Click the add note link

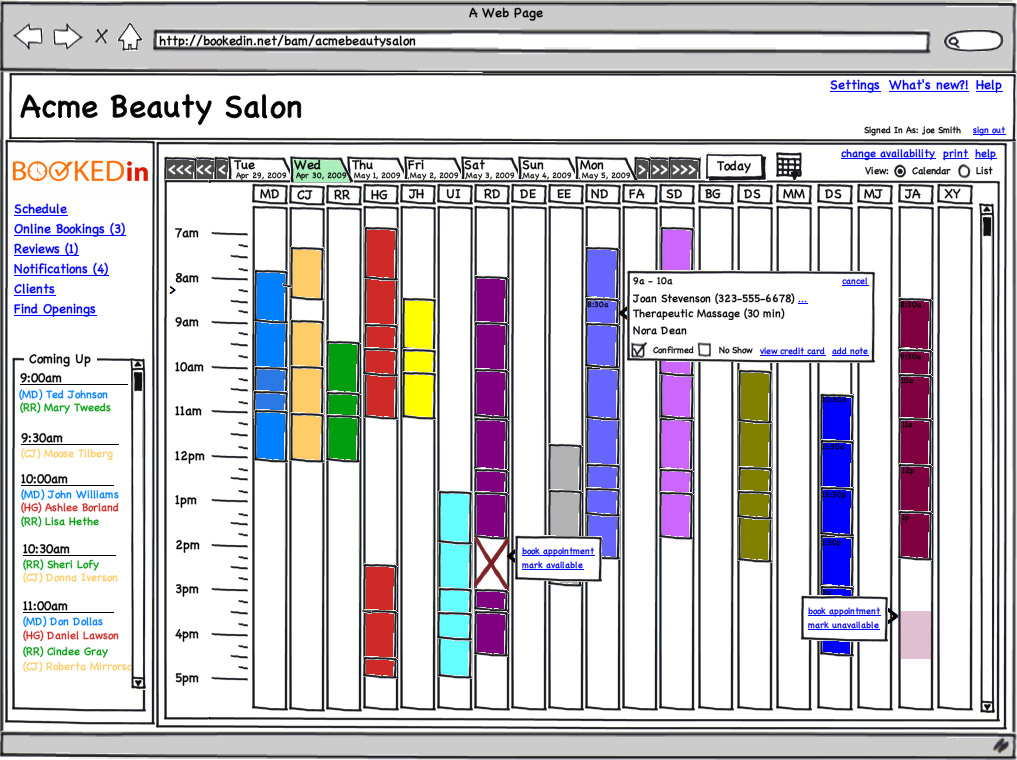[850, 351]
